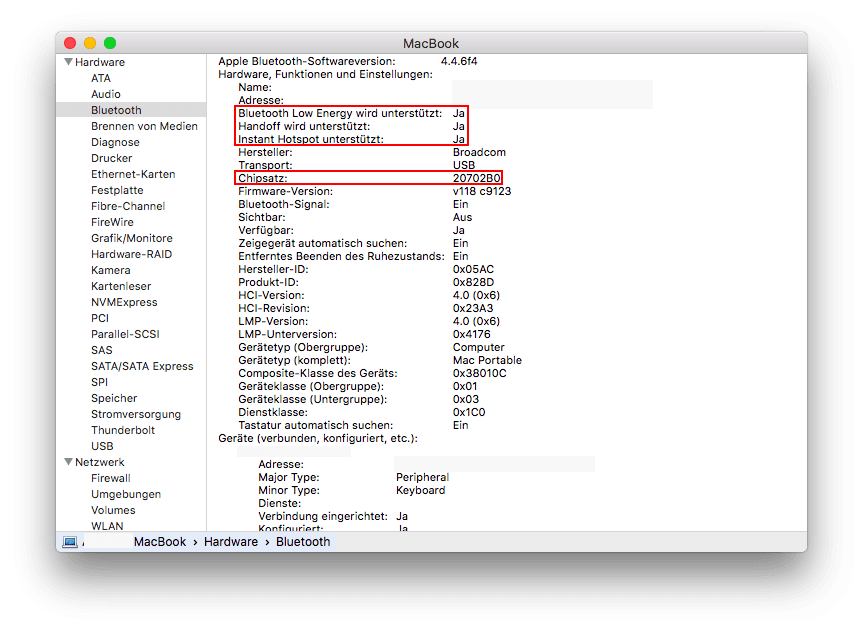
Task: Click the Minor Type value Keyboard
Action: tap(420, 490)
